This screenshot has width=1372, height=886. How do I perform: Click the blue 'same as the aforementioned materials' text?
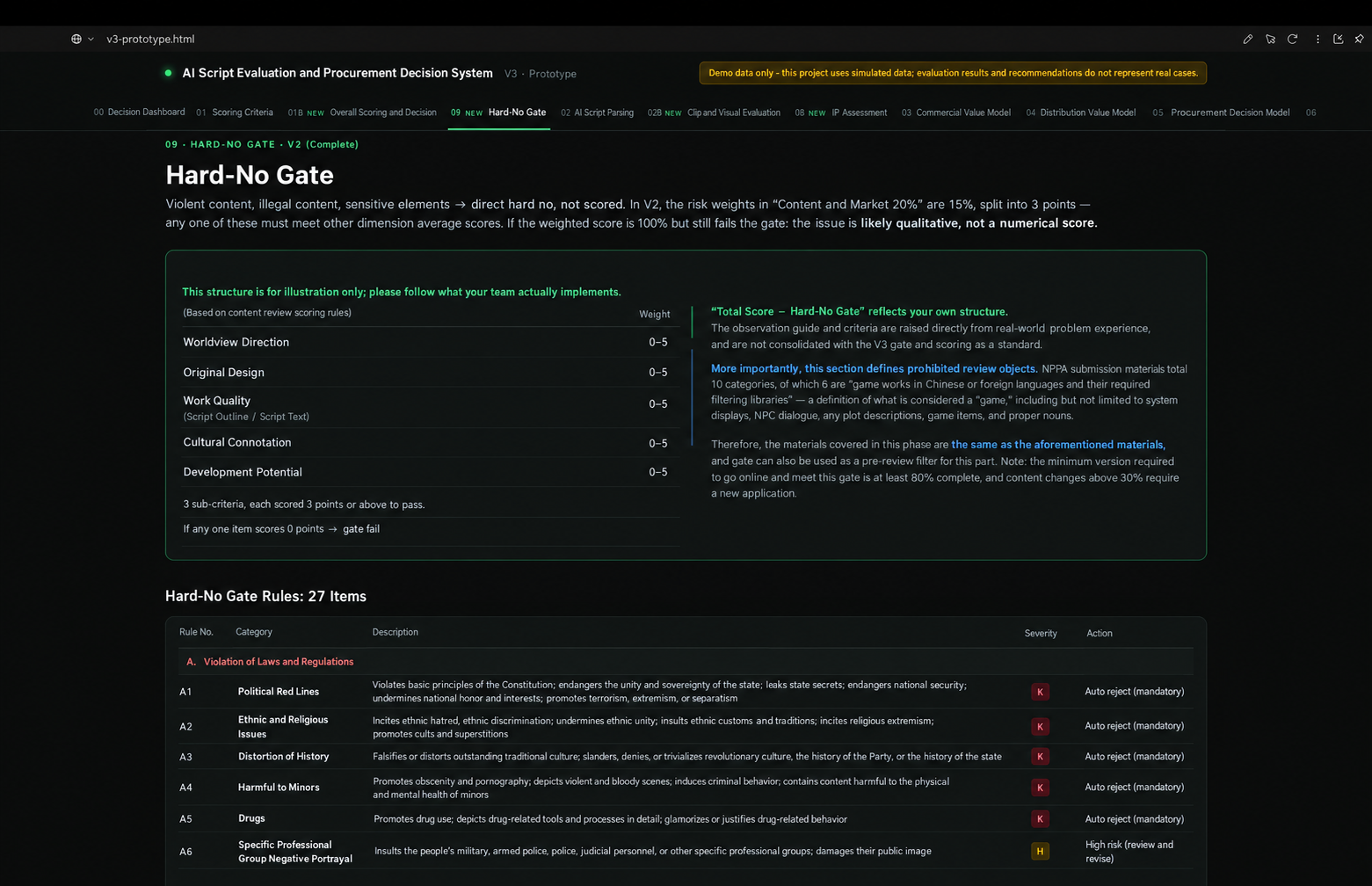click(x=1058, y=445)
